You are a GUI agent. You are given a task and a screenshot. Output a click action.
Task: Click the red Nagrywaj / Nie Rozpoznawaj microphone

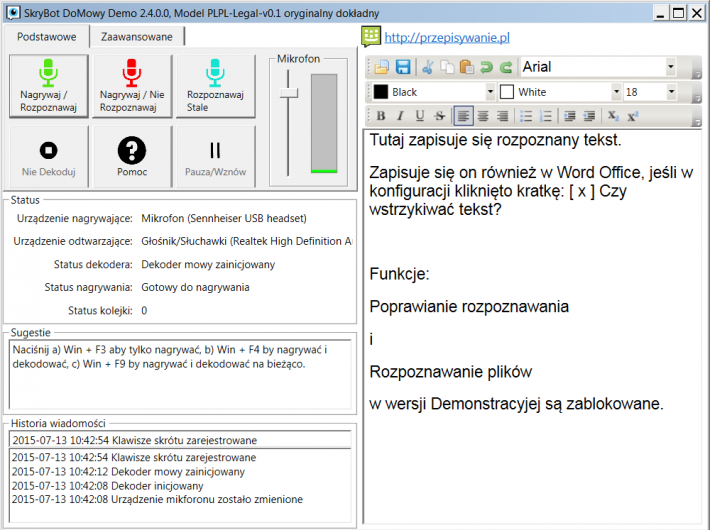pyautogui.click(x=132, y=86)
